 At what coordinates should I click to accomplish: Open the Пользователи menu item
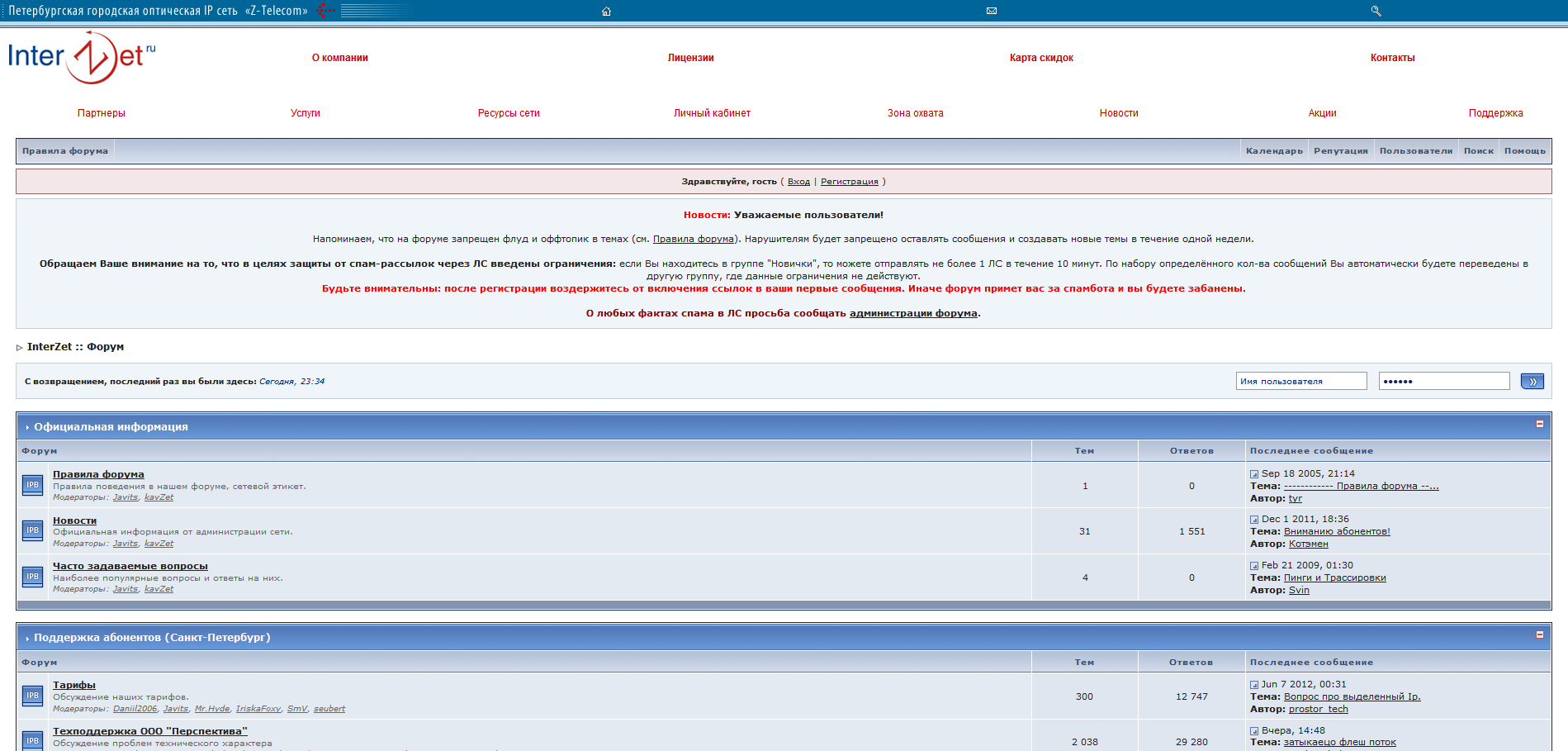[1415, 151]
